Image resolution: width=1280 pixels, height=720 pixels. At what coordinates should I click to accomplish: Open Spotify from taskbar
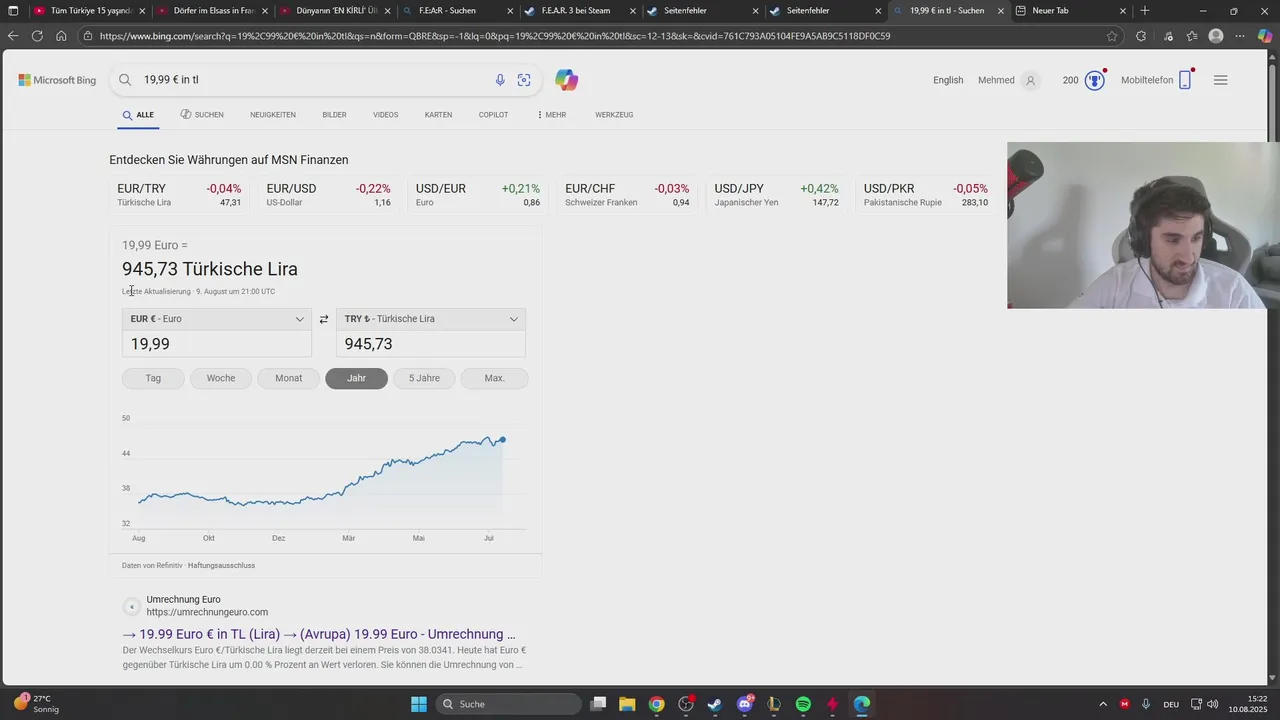pos(803,704)
